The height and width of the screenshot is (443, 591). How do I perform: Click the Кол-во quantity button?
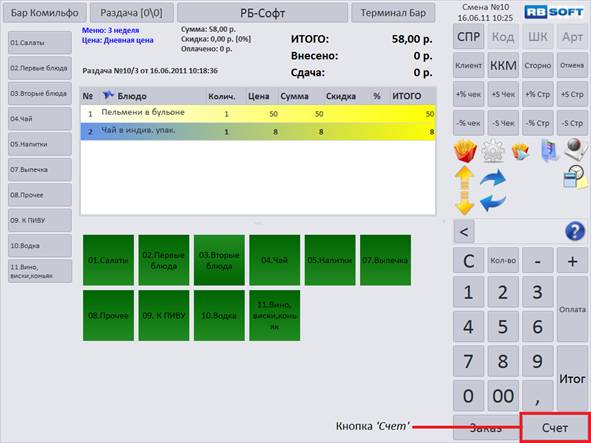(503, 261)
